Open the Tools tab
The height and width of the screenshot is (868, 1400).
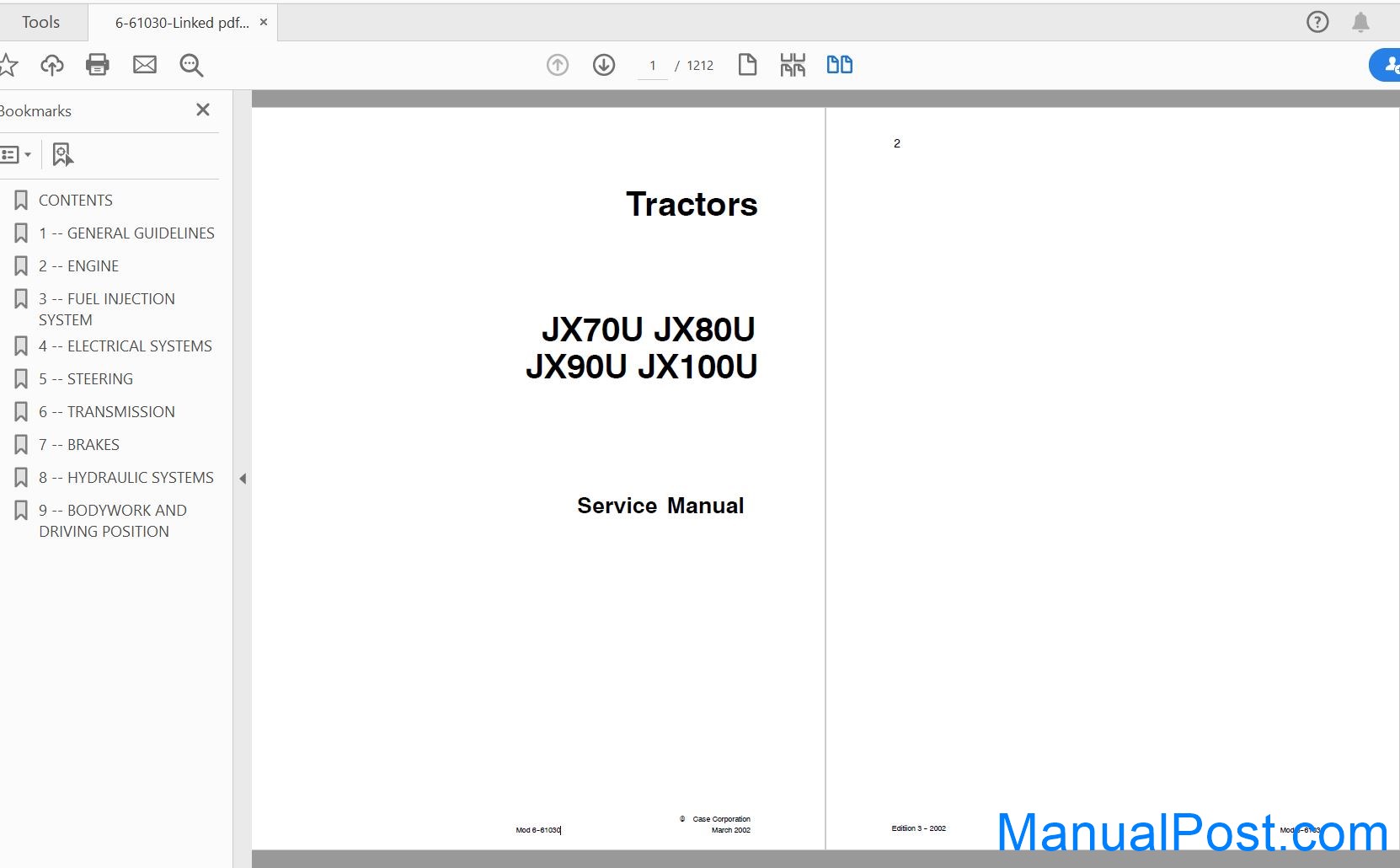click(40, 23)
